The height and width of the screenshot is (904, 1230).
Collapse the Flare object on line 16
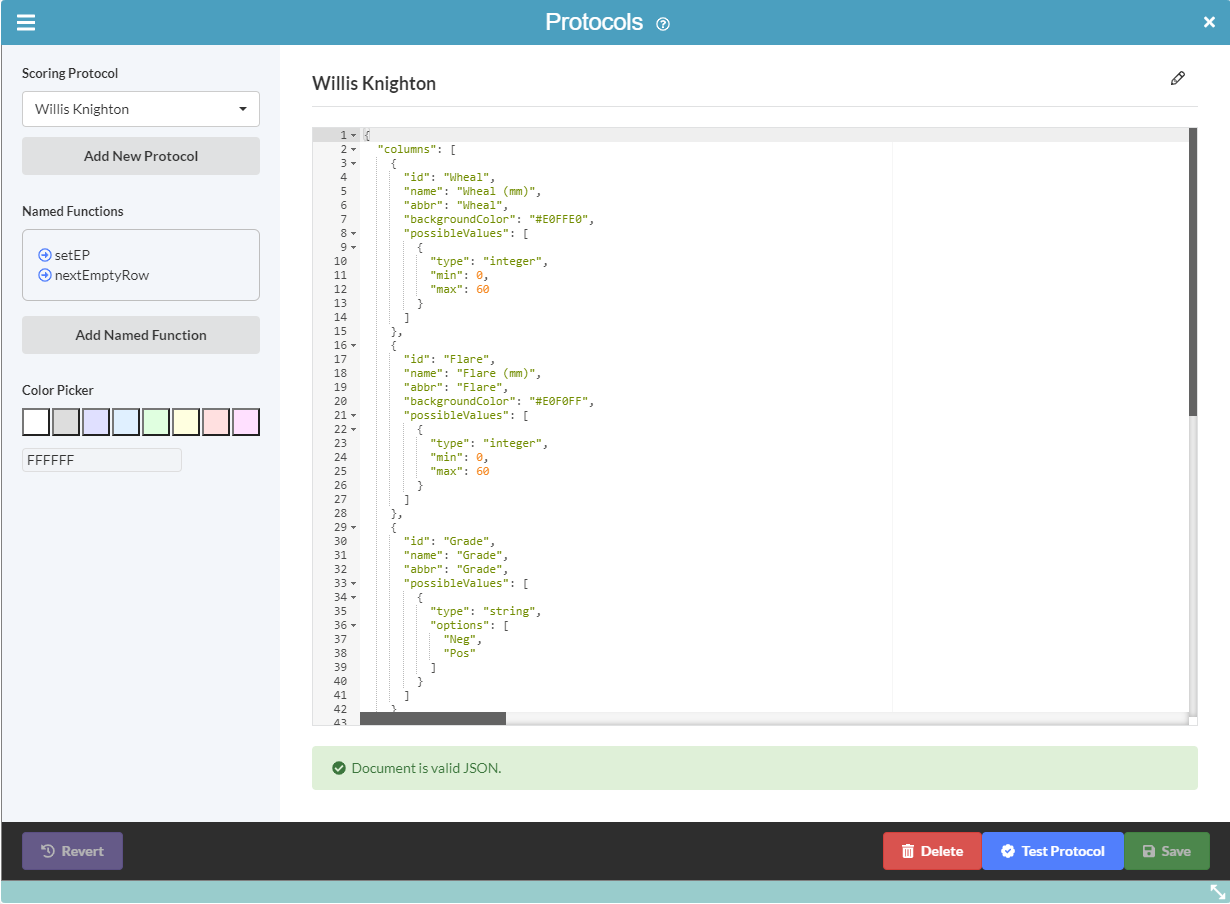[x=353, y=345]
